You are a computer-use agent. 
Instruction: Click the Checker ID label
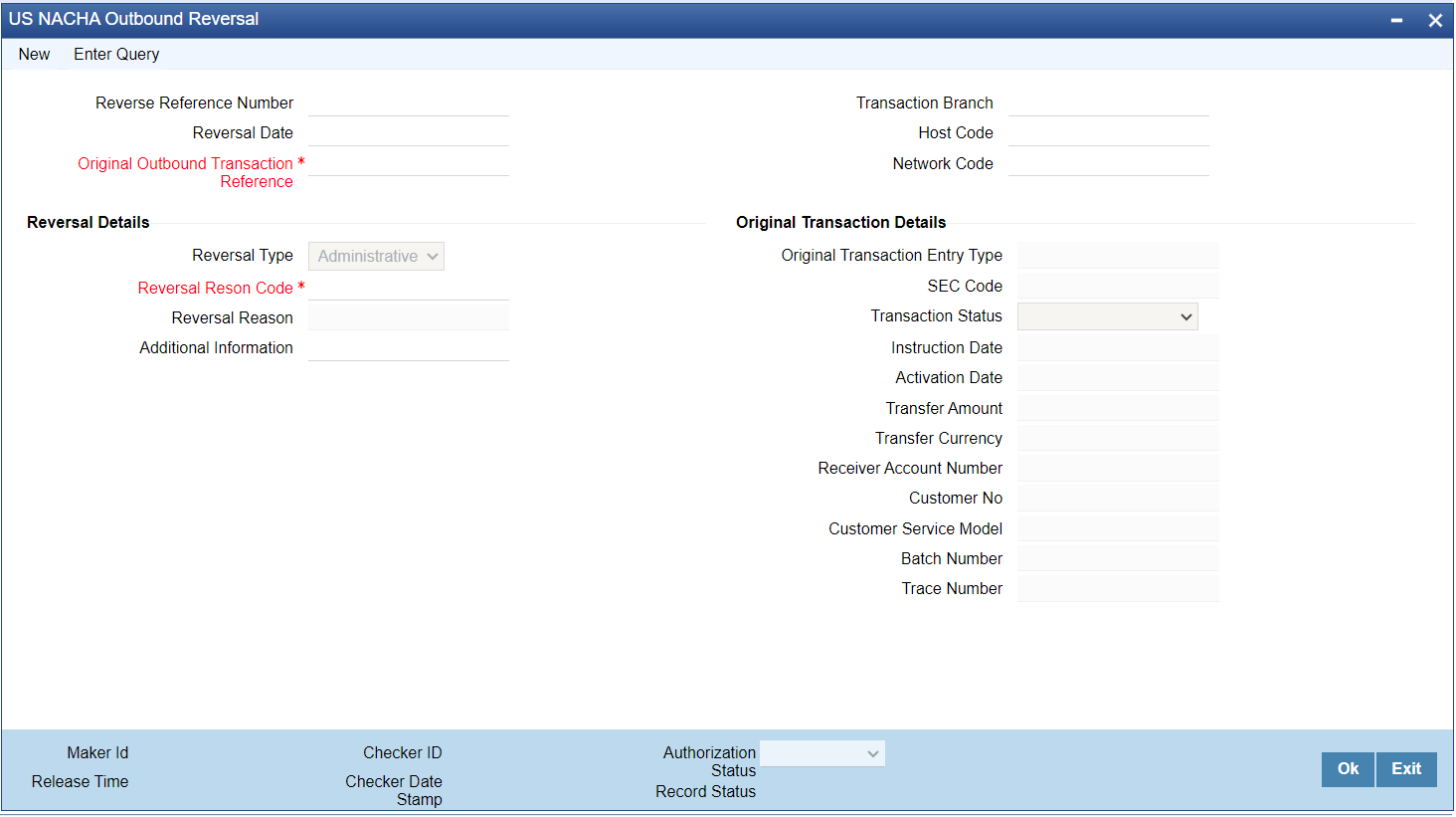coord(403,753)
